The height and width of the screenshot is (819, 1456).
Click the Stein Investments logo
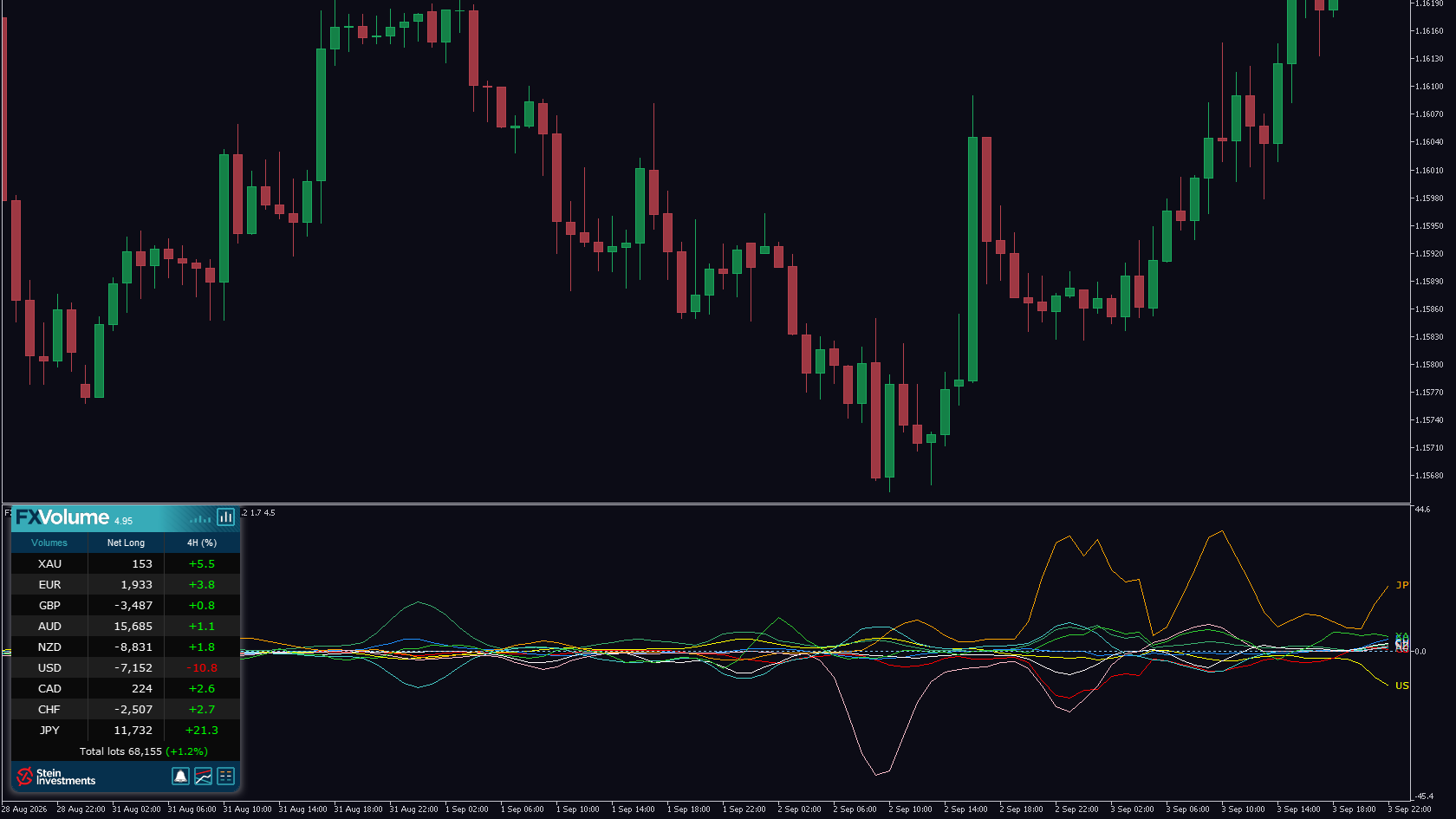pyautogui.click(x=56, y=777)
